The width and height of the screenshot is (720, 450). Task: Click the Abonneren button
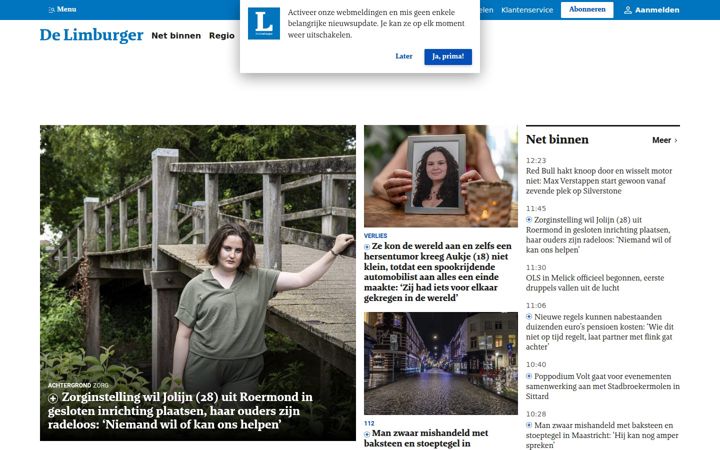tap(587, 10)
